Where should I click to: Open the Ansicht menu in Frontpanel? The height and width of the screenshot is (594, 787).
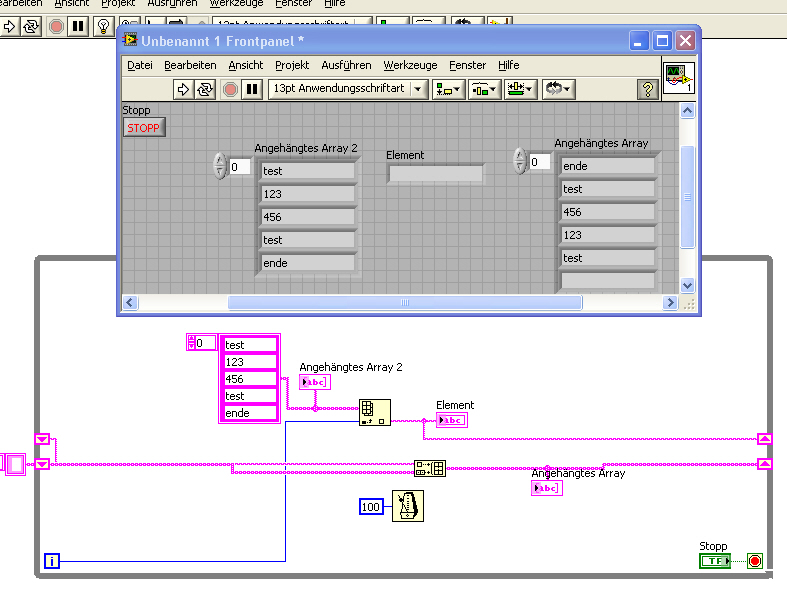(x=245, y=65)
